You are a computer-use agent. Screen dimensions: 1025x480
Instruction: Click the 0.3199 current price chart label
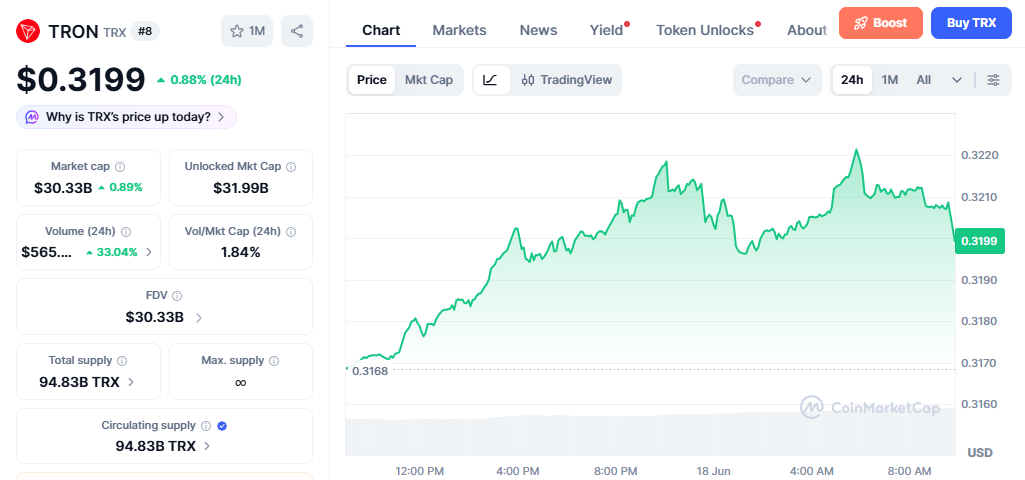click(x=979, y=241)
